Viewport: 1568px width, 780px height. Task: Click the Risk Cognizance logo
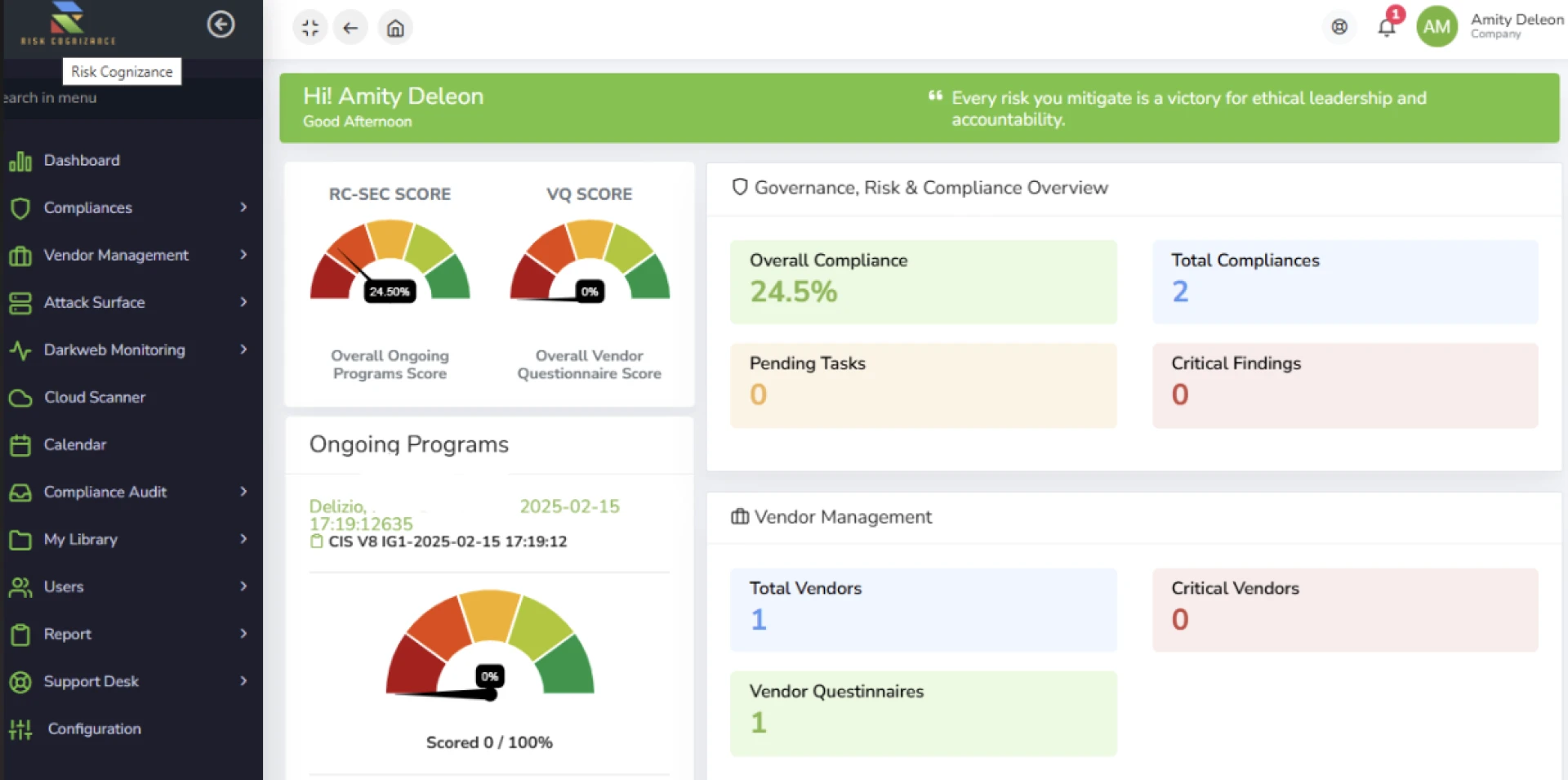pos(68,23)
